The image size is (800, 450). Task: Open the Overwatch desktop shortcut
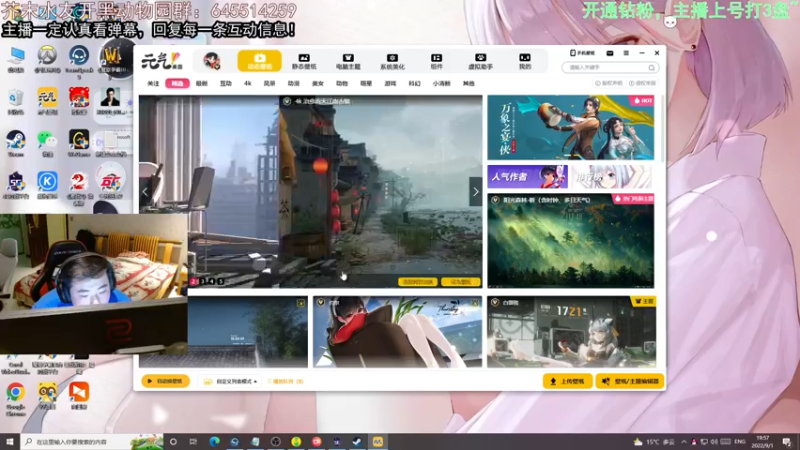[47, 60]
